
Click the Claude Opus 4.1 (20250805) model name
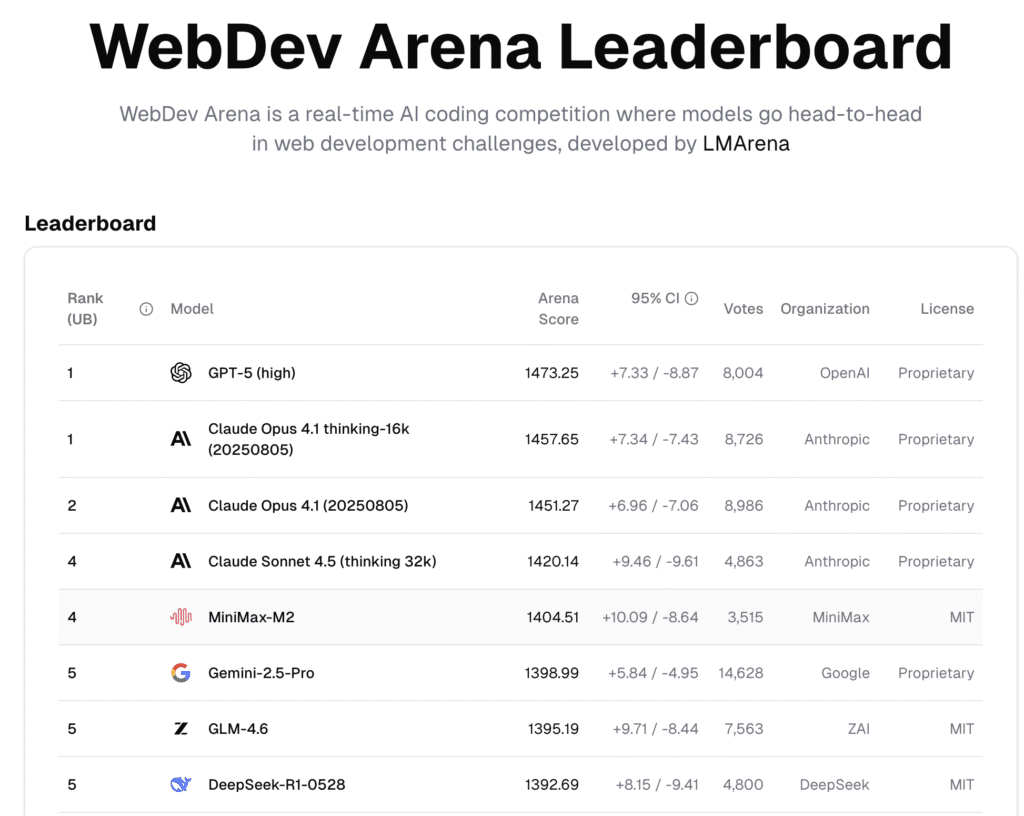click(308, 506)
